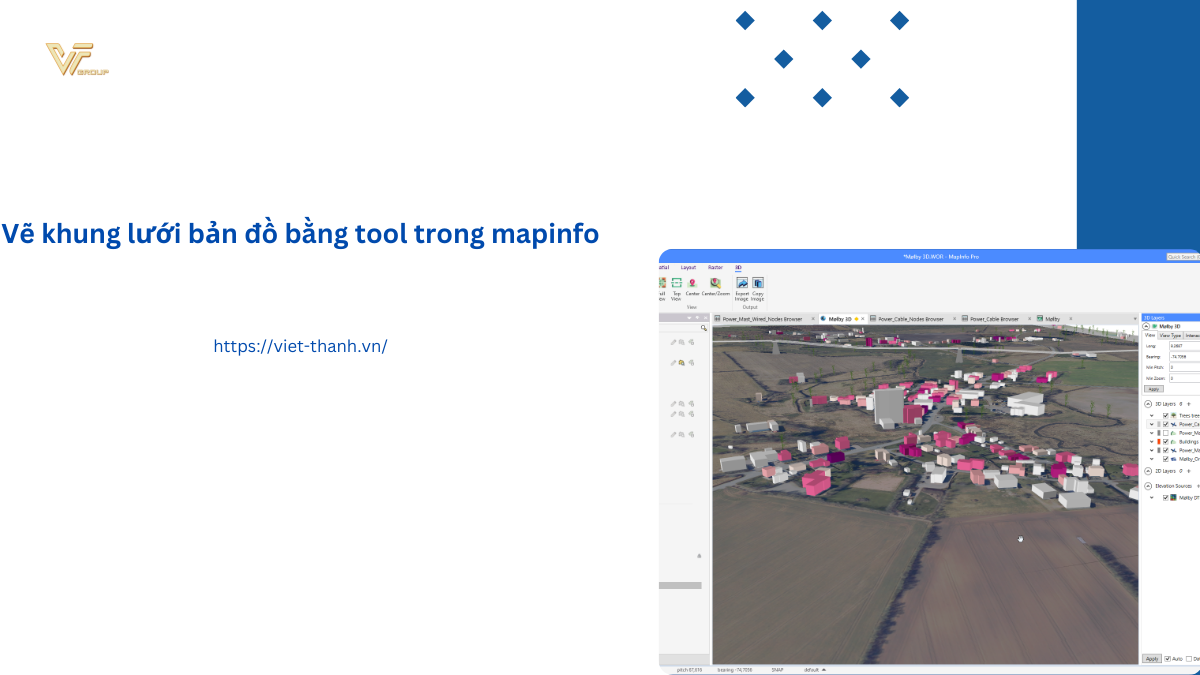This screenshot has width=1200, height=675.
Task: Click the Long input field
Action: 1184,345
